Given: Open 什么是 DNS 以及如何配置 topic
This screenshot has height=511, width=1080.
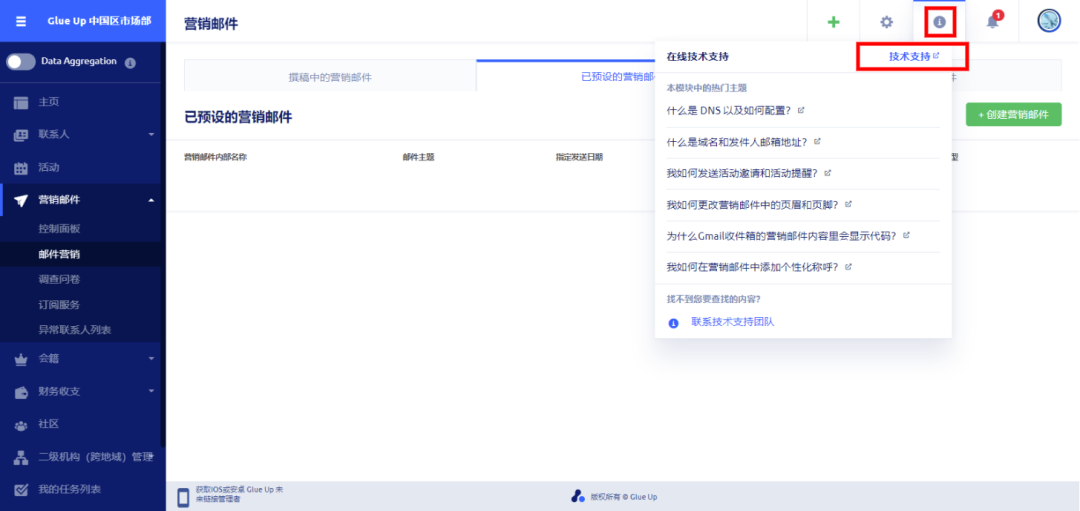Looking at the screenshot, I should pos(729,110).
